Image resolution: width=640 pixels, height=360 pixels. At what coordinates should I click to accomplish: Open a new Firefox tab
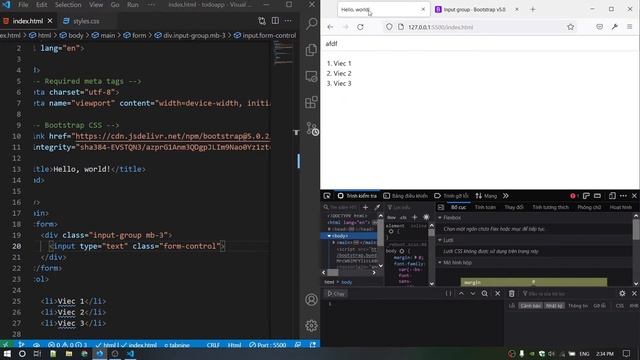click(533, 9)
